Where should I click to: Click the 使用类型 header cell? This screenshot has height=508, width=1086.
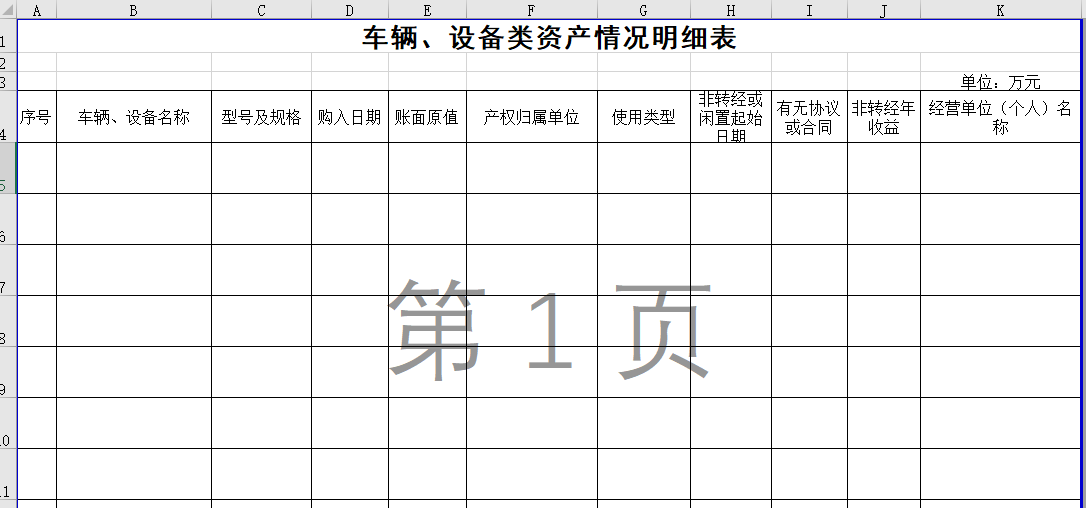coord(644,117)
